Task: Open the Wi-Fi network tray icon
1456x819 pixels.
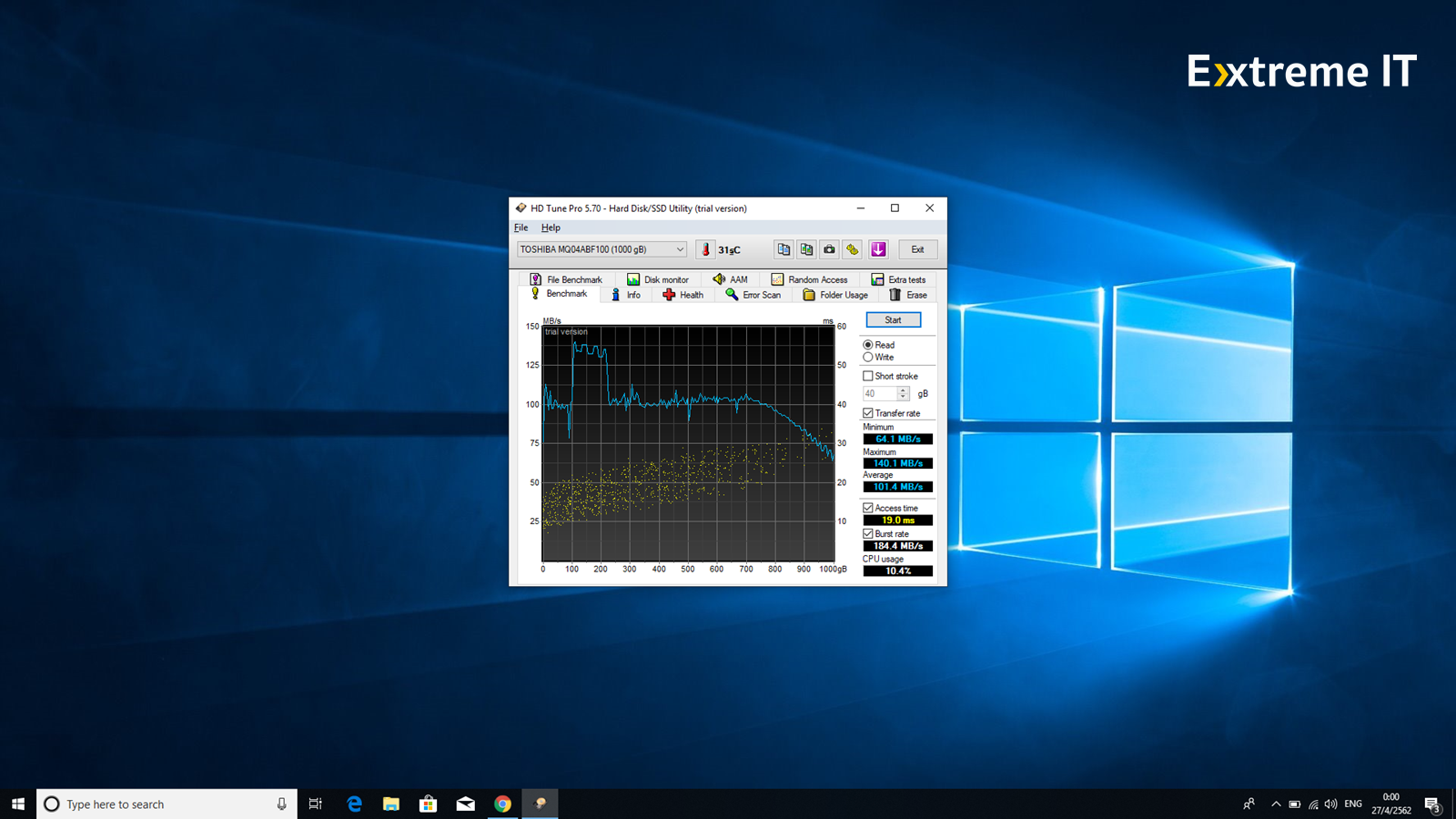Action: tap(1313, 804)
